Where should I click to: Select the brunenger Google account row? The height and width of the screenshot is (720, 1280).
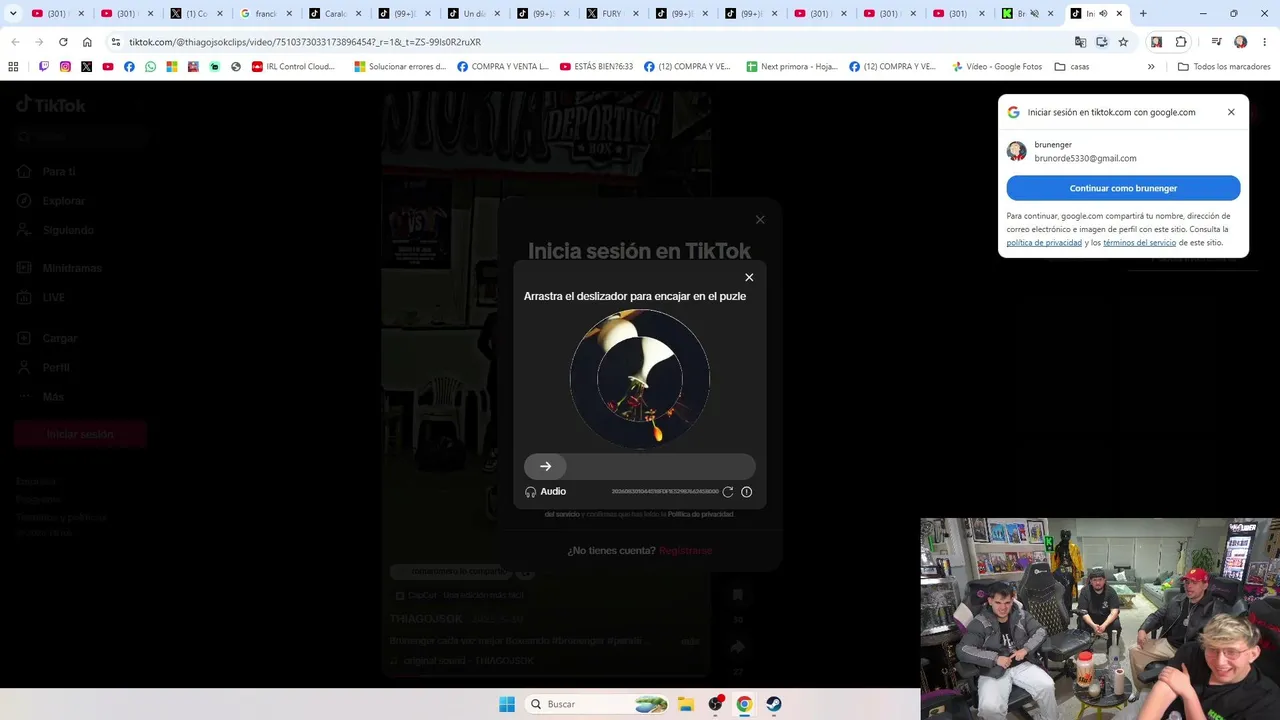coord(1123,151)
